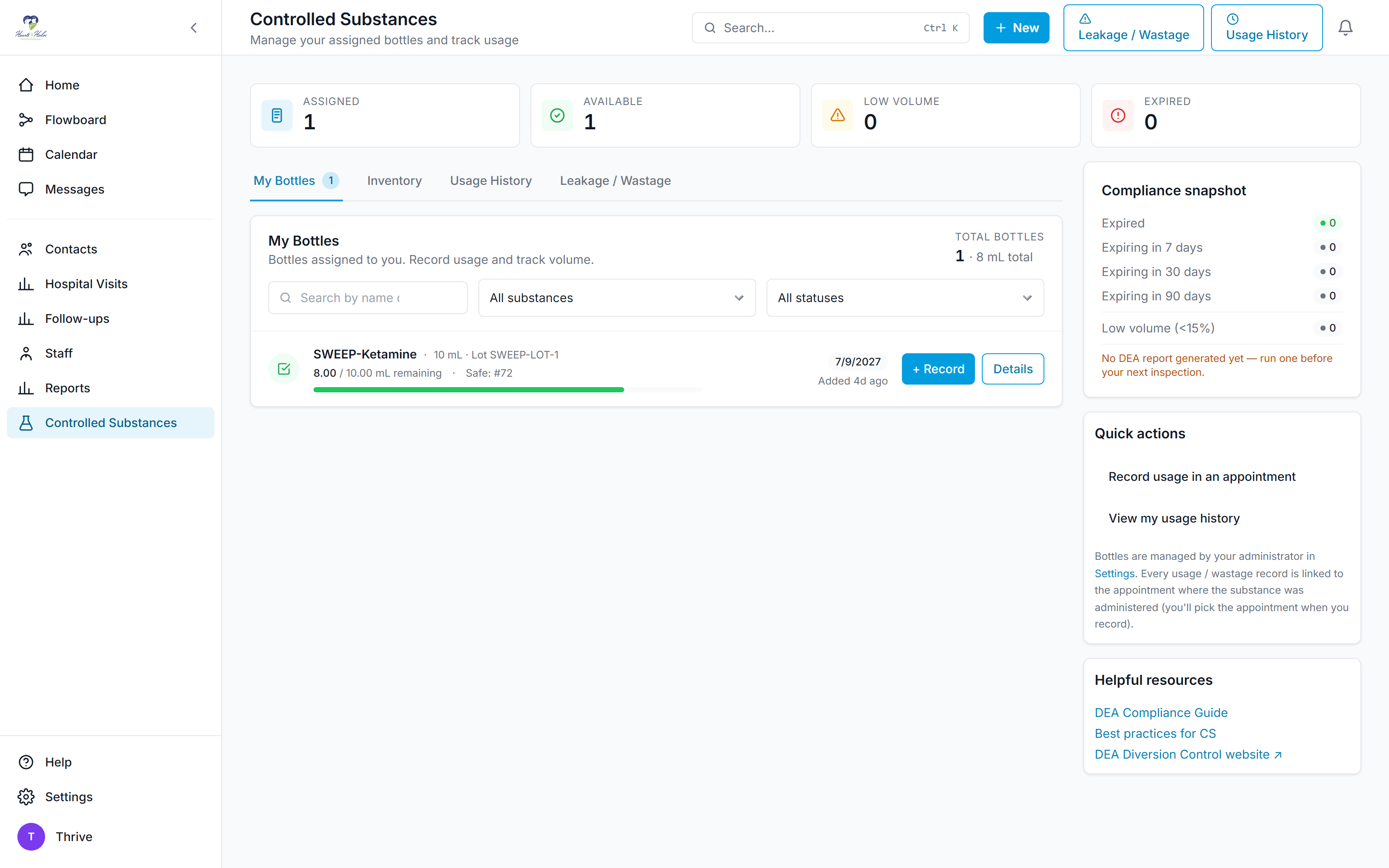Click SWEEP-Ketamine bottle name

point(365,354)
